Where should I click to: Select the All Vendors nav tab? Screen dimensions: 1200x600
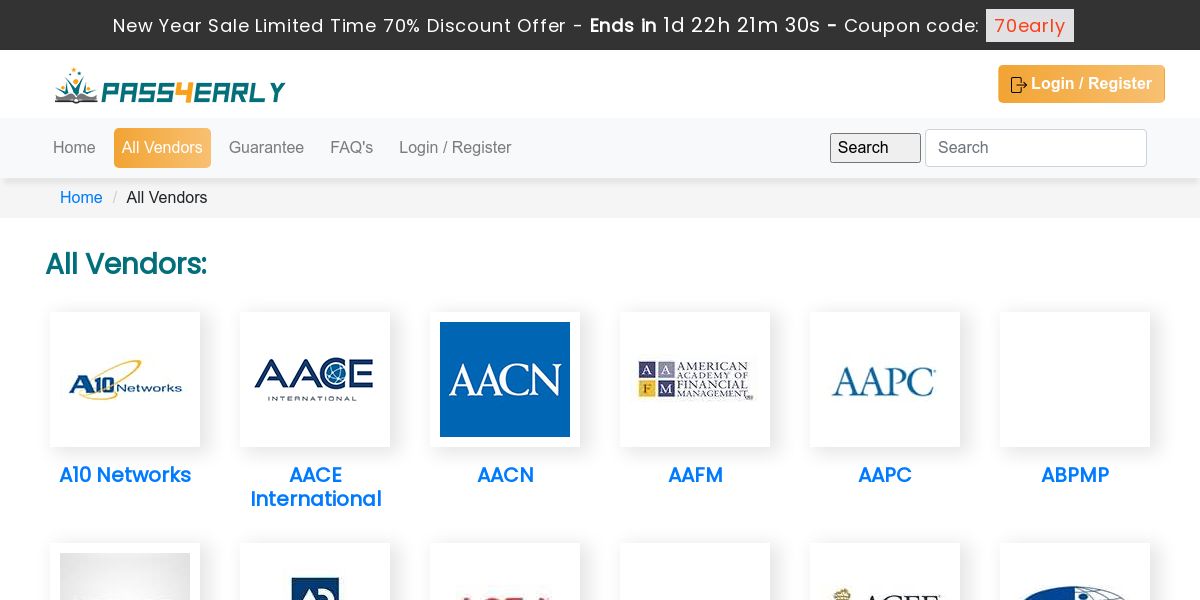pyautogui.click(x=162, y=148)
